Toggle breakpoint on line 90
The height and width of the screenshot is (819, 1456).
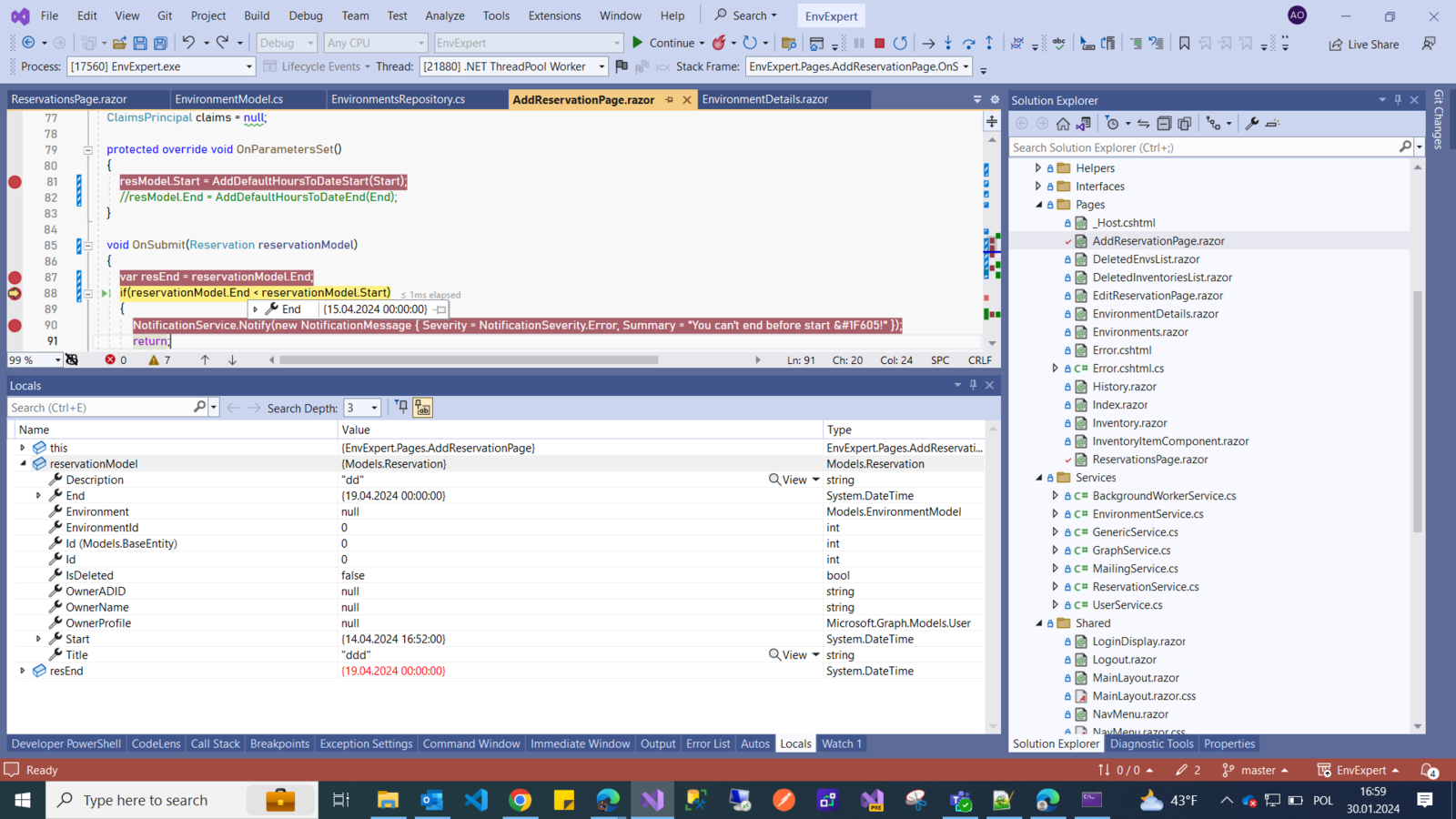tap(15, 325)
